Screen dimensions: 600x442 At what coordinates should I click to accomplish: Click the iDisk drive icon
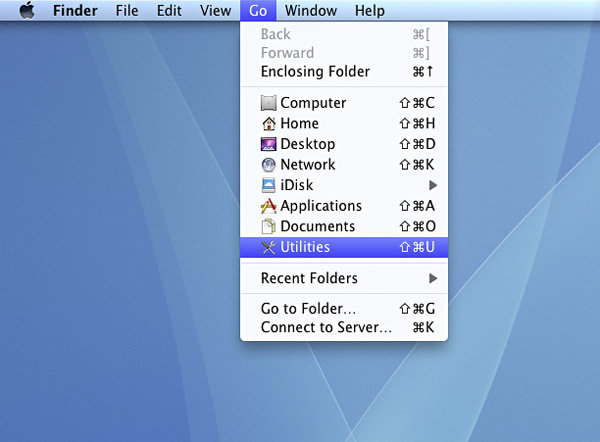point(268,185)
